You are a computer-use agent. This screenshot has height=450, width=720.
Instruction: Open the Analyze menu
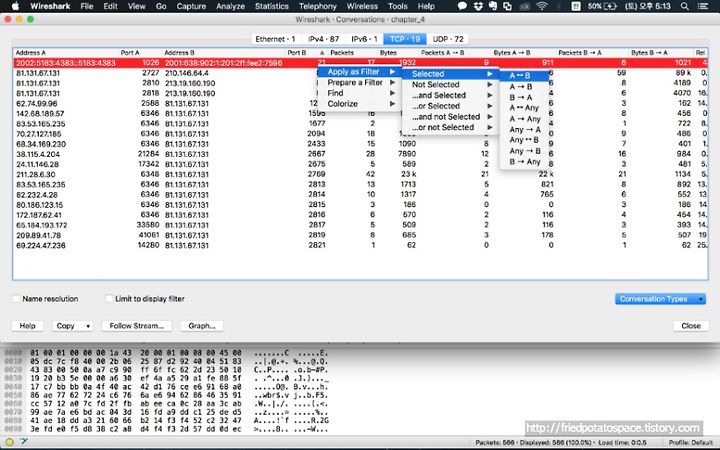point(230,6)
